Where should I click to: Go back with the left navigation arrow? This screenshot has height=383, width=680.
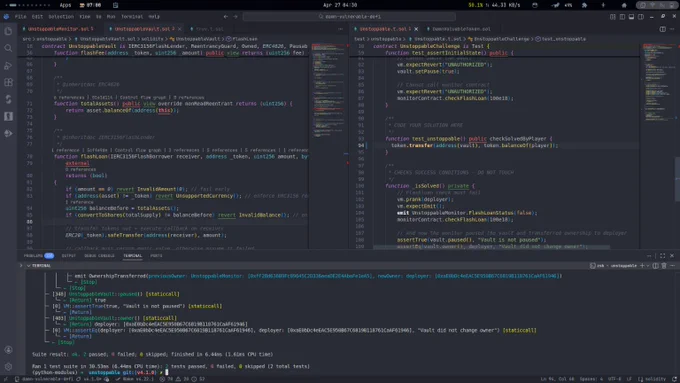tap(226, 16)
